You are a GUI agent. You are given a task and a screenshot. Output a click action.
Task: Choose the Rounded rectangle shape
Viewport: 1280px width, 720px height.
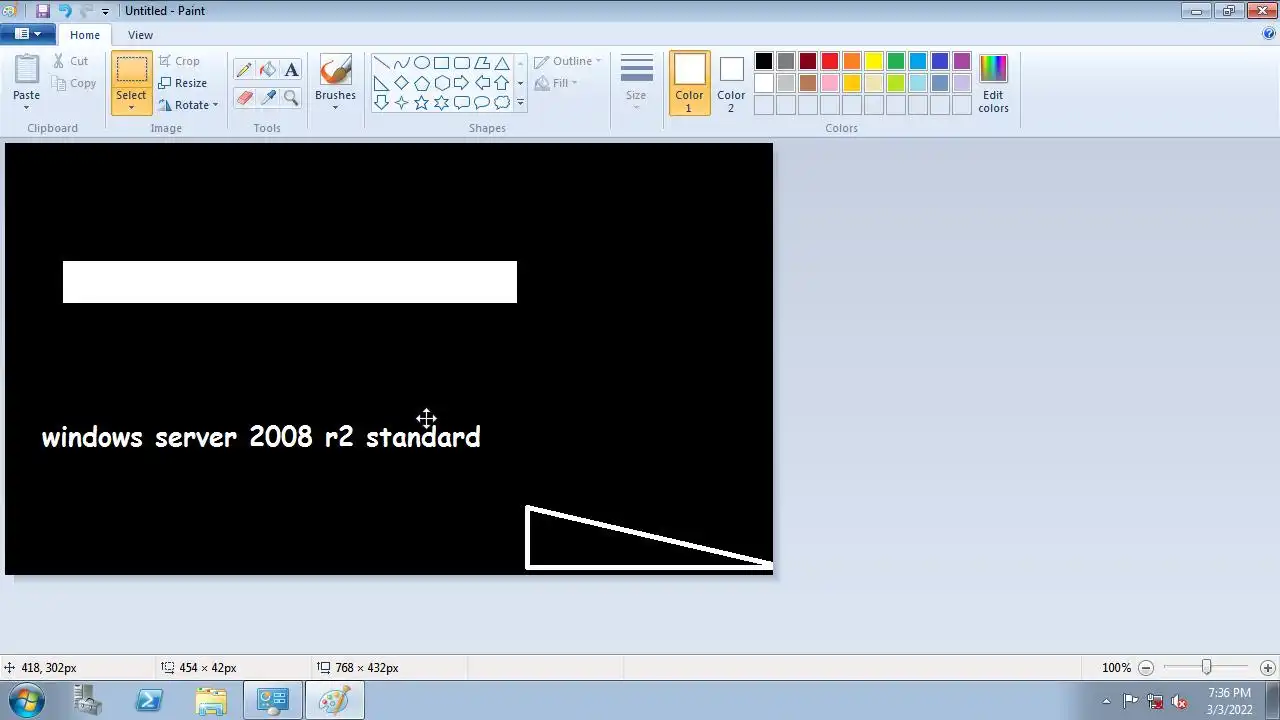(x=461, y=63)
